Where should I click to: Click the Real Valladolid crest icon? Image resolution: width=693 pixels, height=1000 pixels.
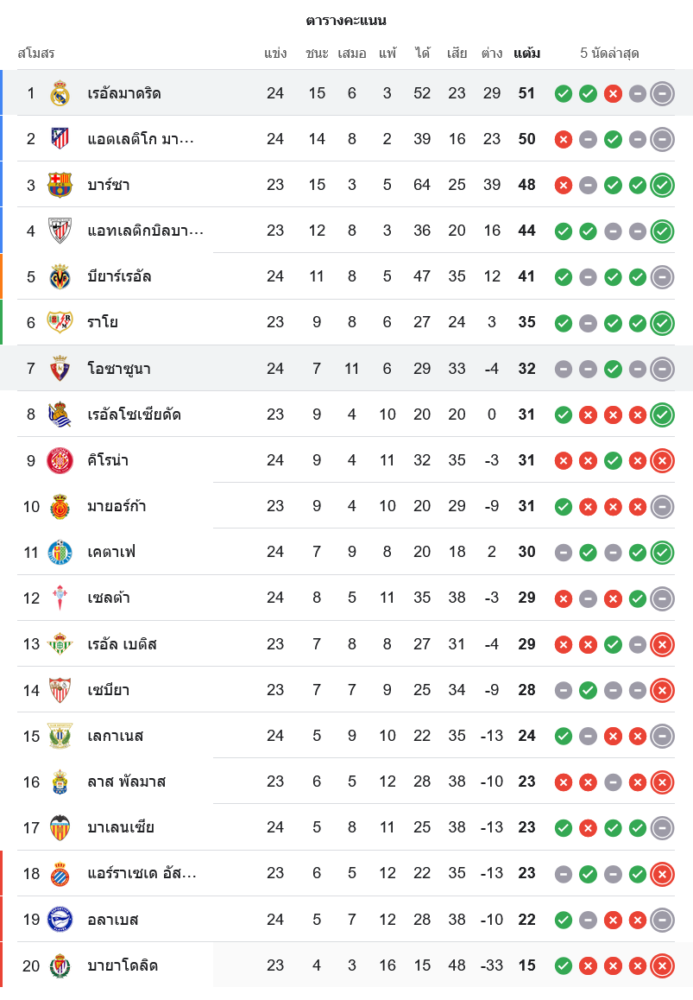point(60,966)
